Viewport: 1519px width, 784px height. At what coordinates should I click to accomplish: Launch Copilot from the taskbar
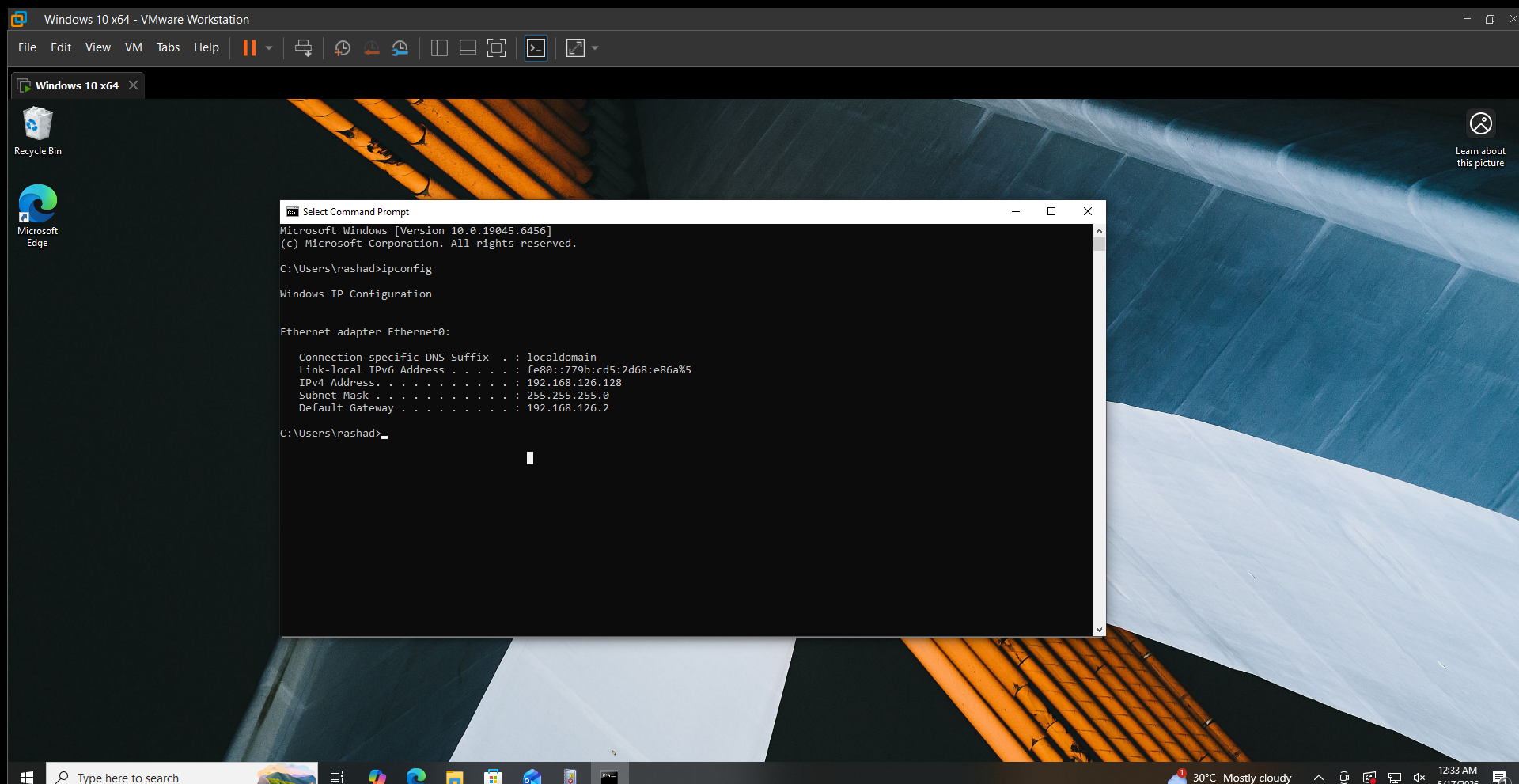(x=377, y=776)
